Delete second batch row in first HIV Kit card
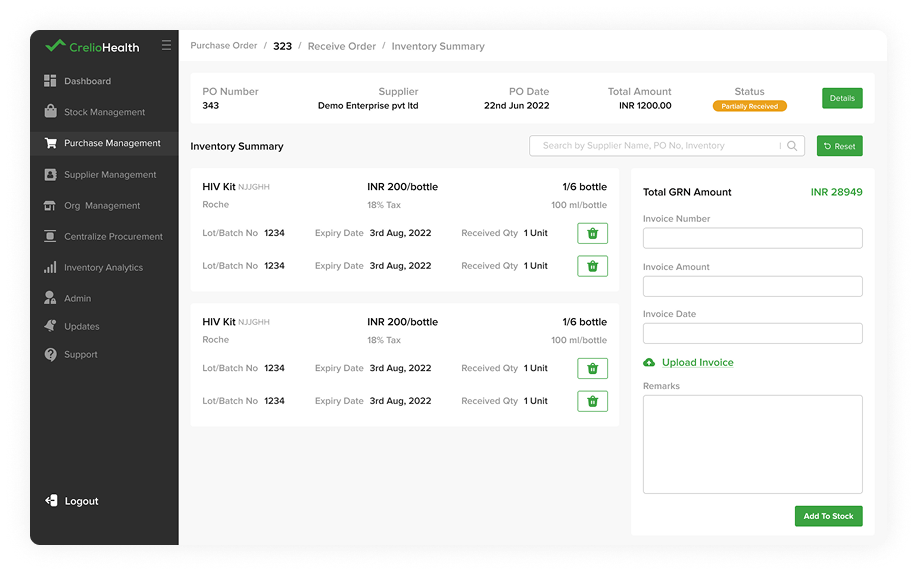917x575 pixels. tap(592, 266)
